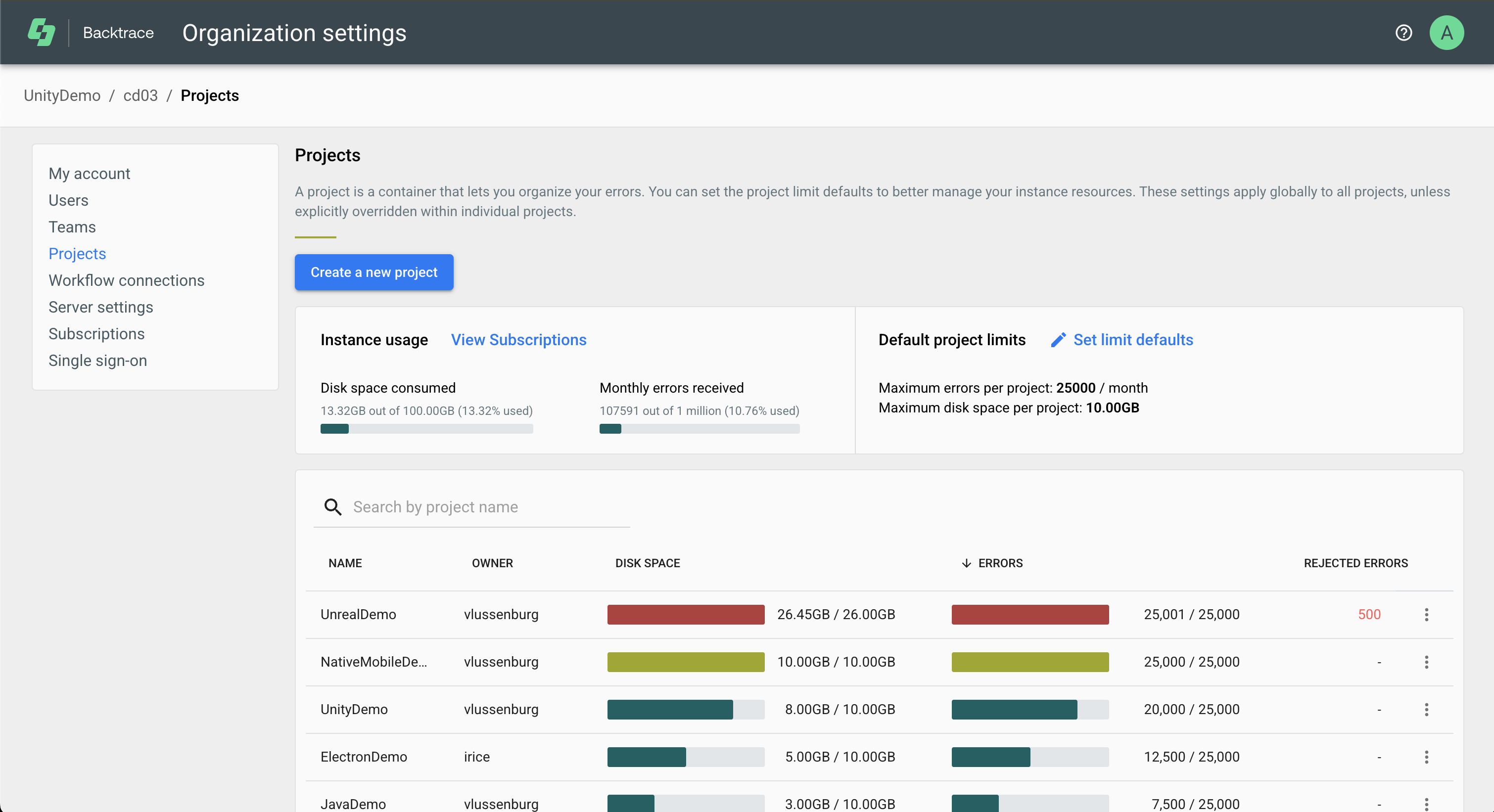The image size is (1494, 812).
Task: Go to Users in sidebar
Action: [68, 201]
